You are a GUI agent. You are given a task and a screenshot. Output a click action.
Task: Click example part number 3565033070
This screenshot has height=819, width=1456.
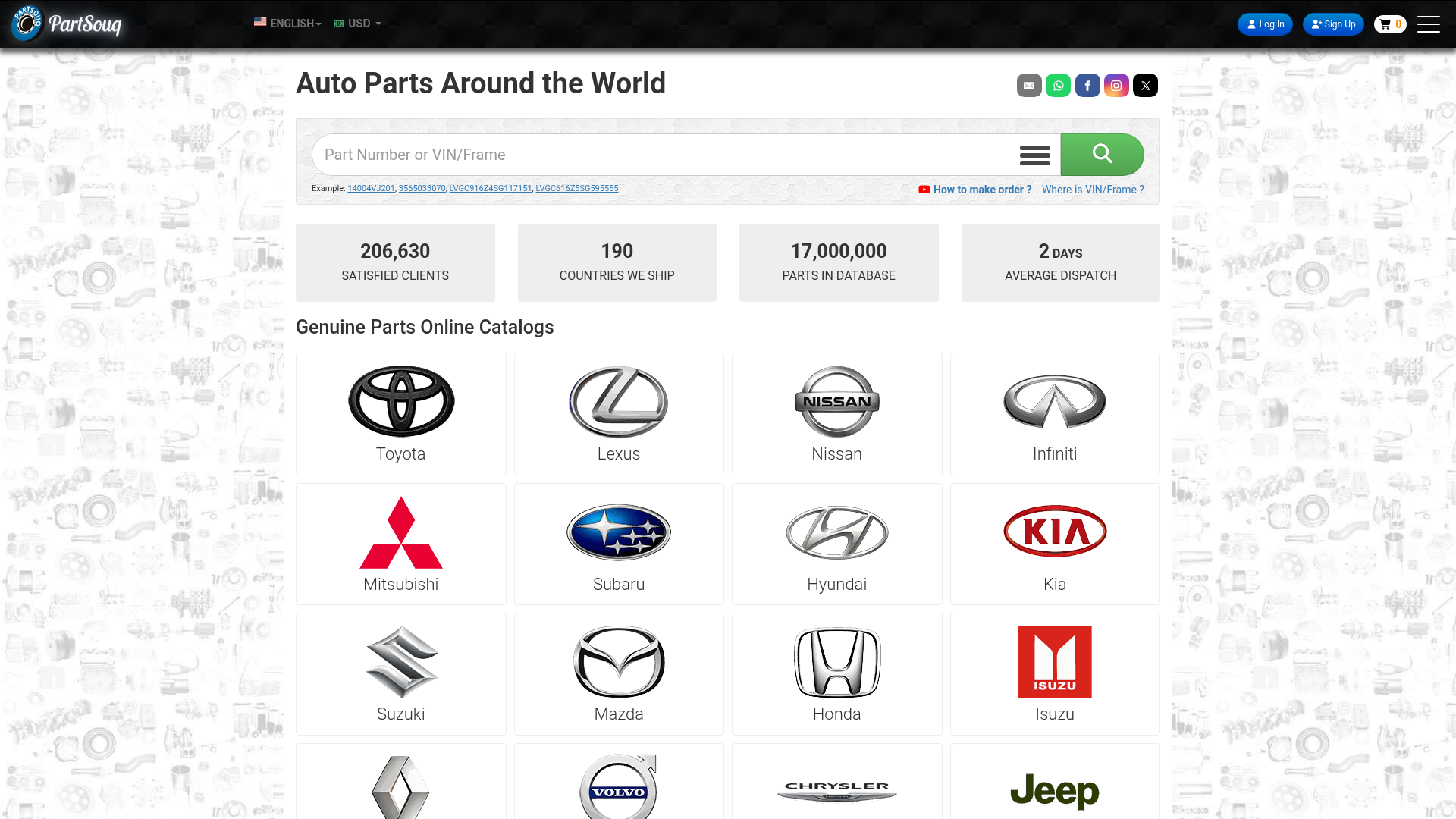[x=422, y=188]
